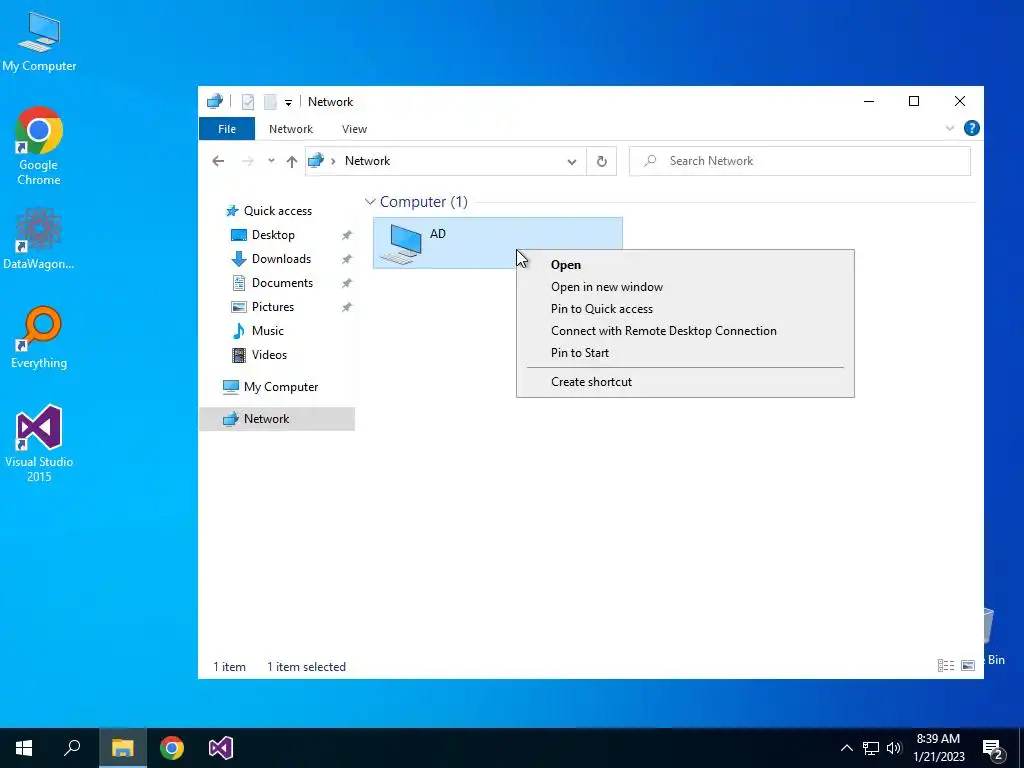Switch to Large icons view layout icon
1024x768 pixels.
[968, 665]
